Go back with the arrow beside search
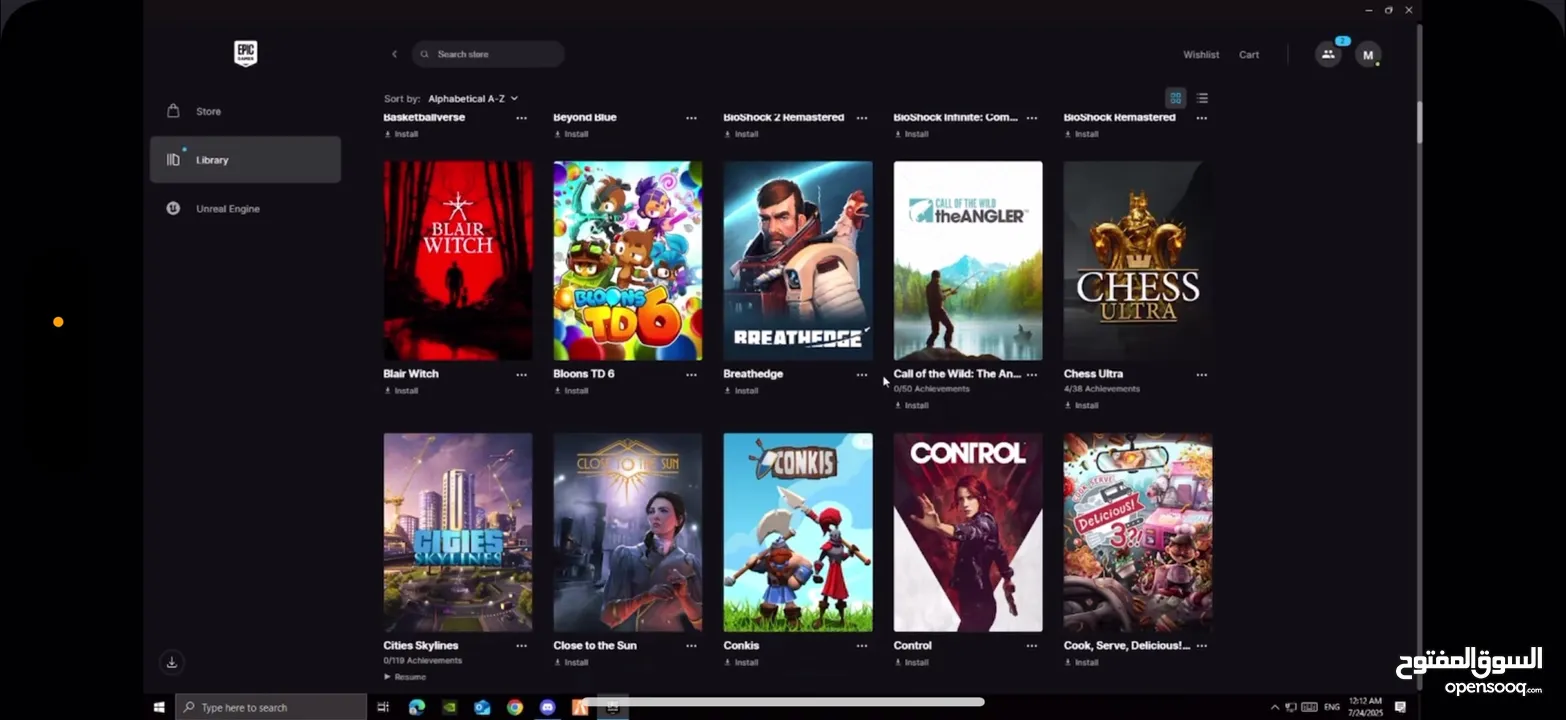 click(394, 54)
